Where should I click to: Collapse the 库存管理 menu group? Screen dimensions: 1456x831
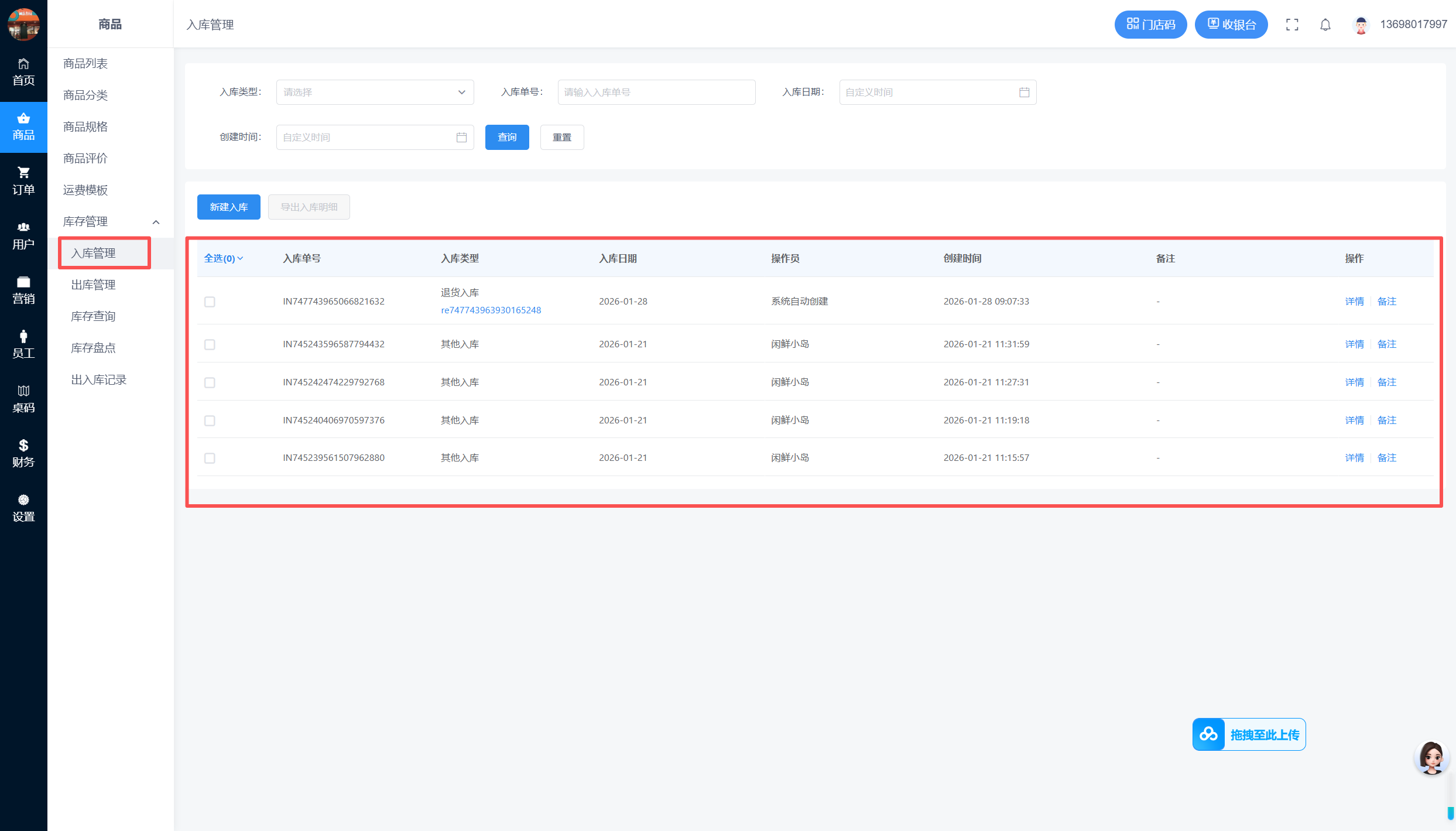tap(156, 222)
